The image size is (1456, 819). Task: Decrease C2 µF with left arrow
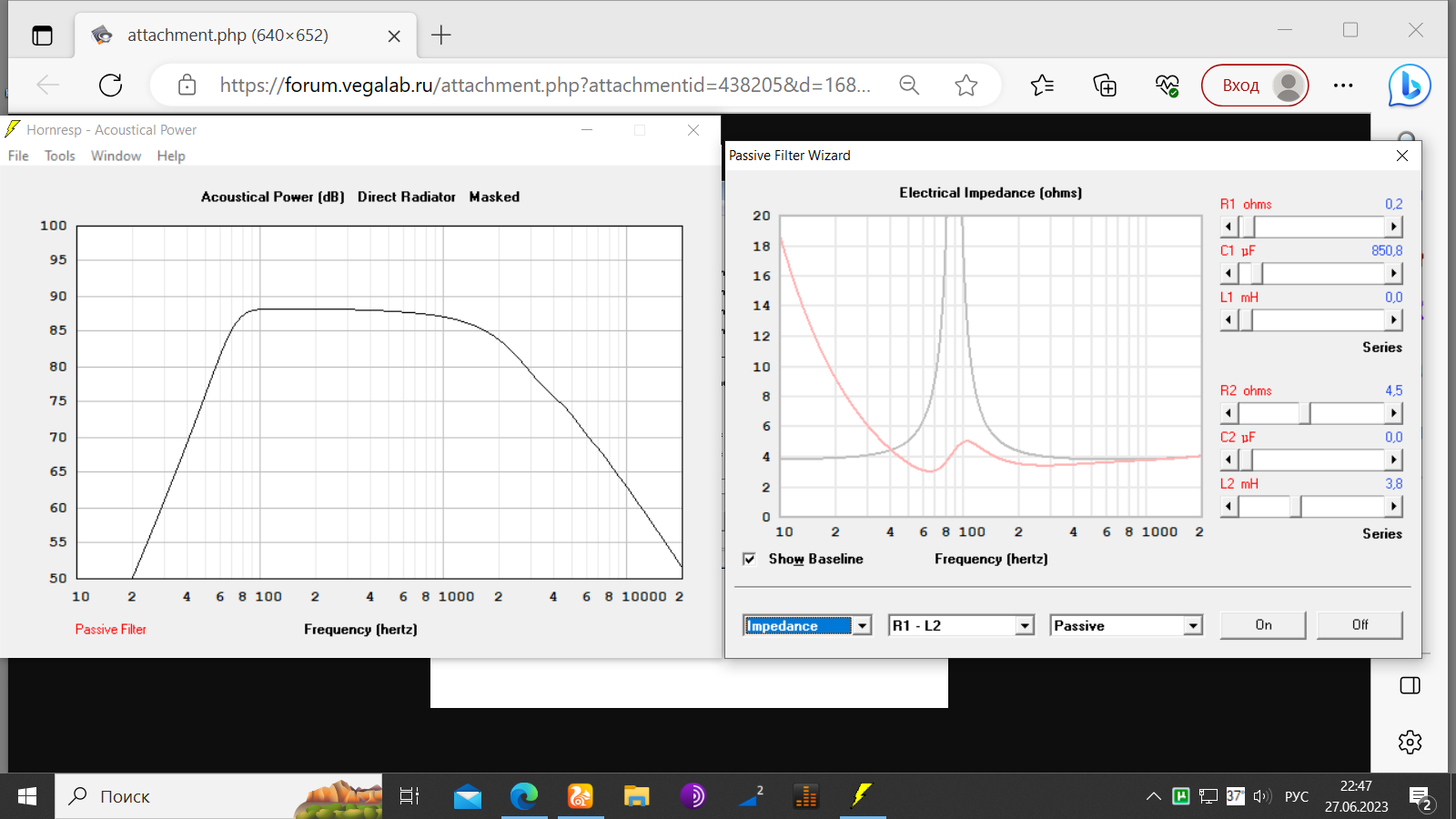coord(1228,460)
